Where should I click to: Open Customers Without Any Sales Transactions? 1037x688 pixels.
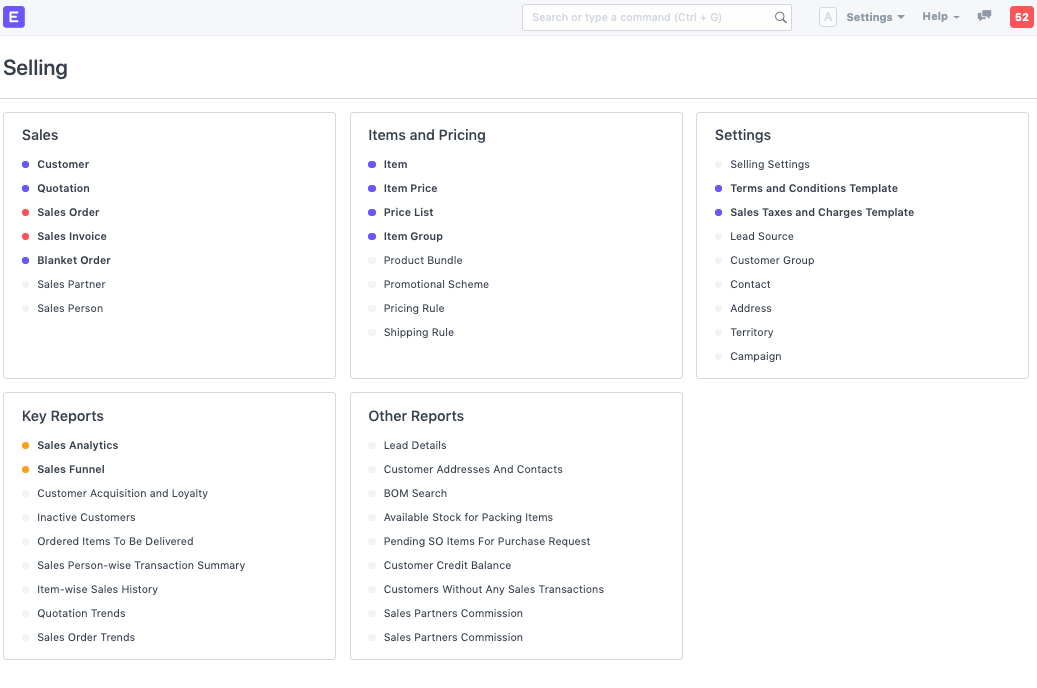493,589
